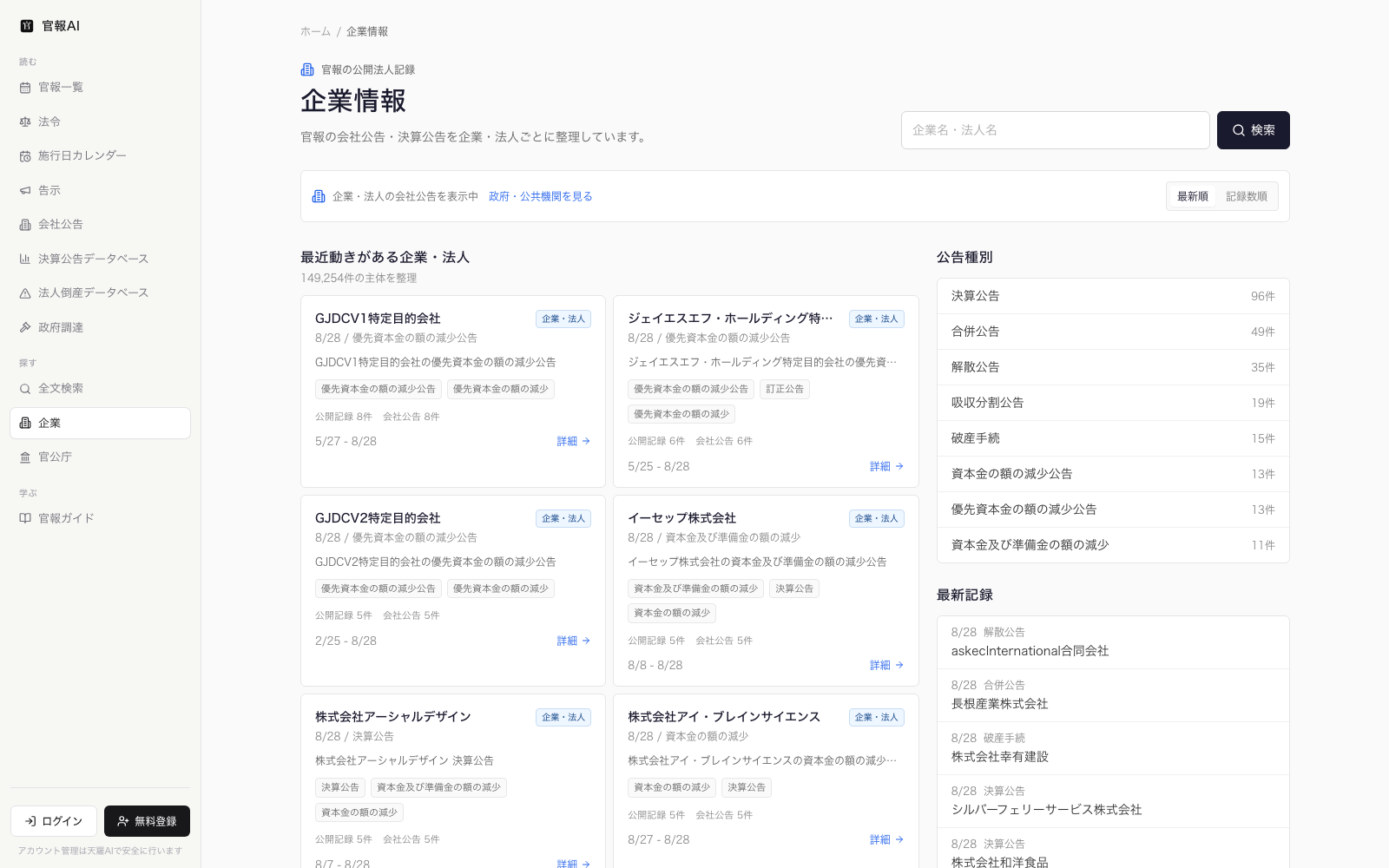Select 資本金の額の減少公告 category
1389x868 pixels.
pos(1113,474)
